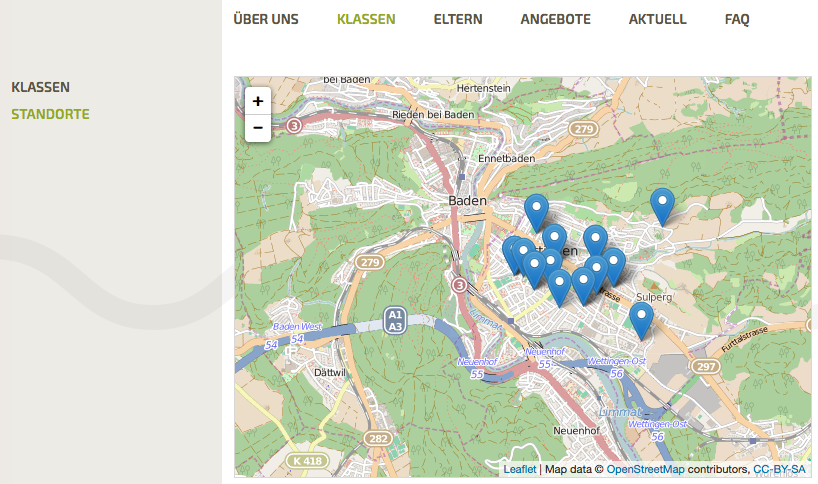
Task: Click the route 3 circle below zoom buttons
Action: click(x=294, y=126)
